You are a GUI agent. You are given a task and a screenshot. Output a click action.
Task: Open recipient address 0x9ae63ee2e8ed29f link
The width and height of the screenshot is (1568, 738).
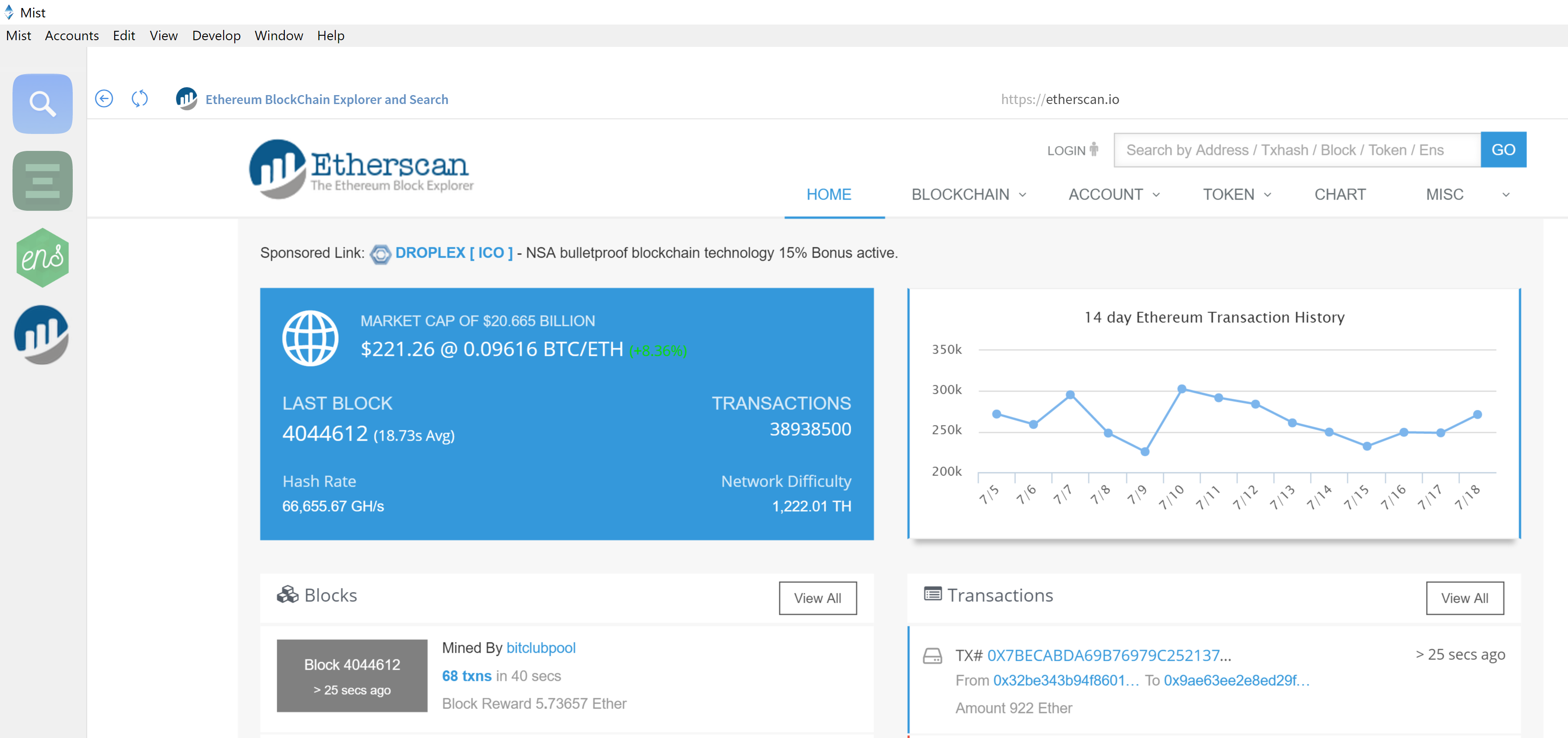pyautogui.click(x=1235, y=680)
